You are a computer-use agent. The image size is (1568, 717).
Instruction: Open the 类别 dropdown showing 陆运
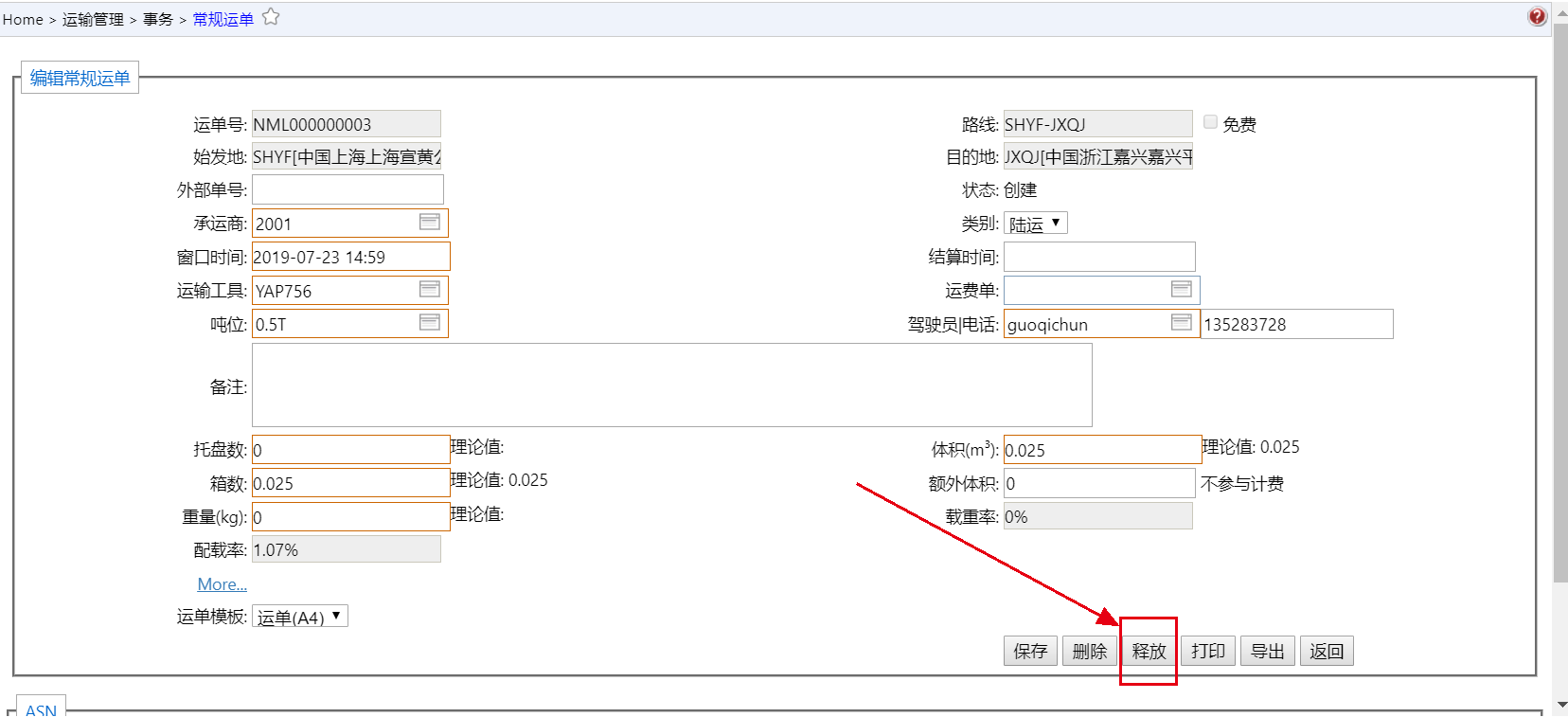pyautogui.click(x=1036, y=224)
